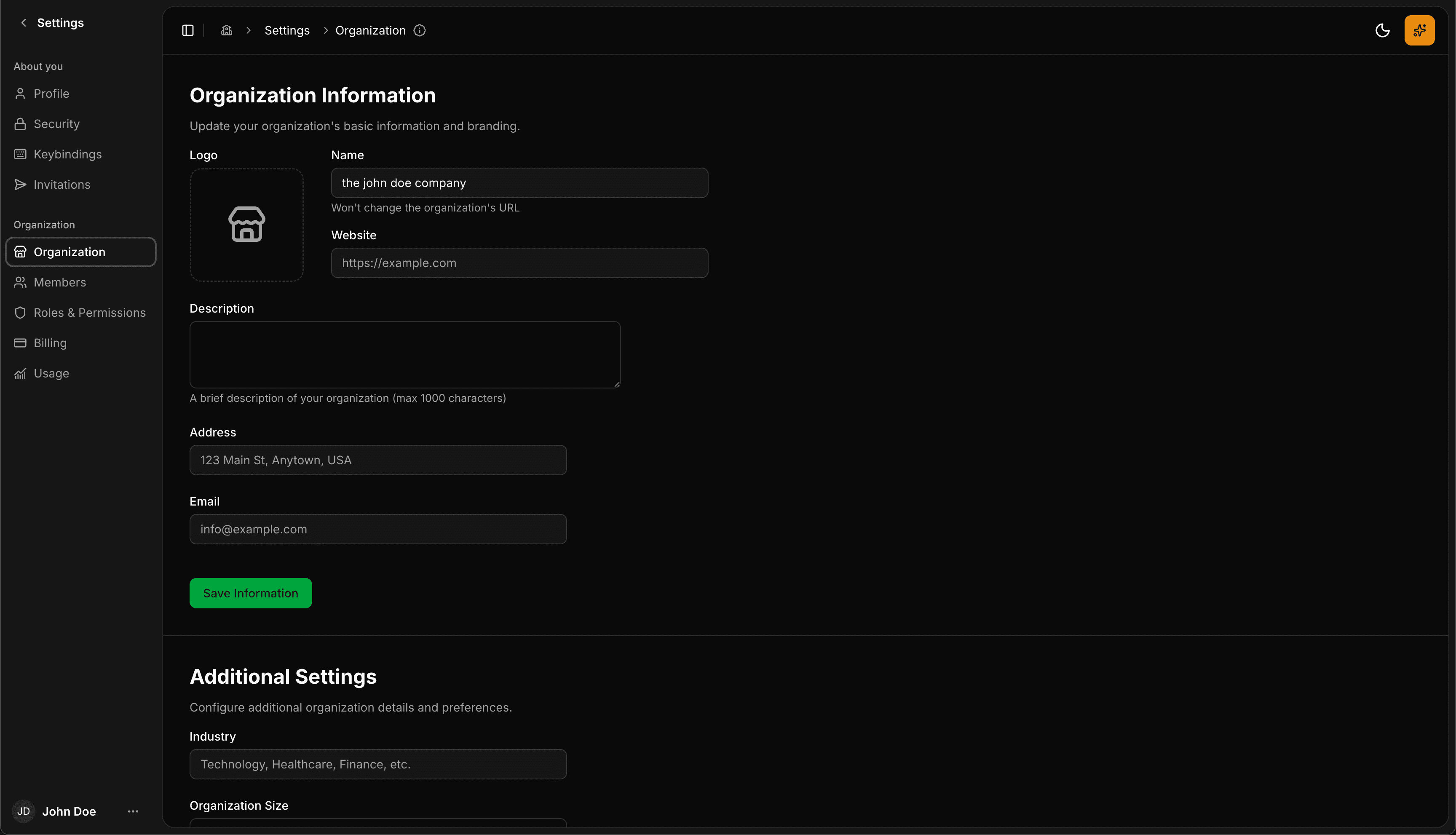Focus the Website URL input field
The height and width of the screenshot is (835, 1456).
point(519,262)
